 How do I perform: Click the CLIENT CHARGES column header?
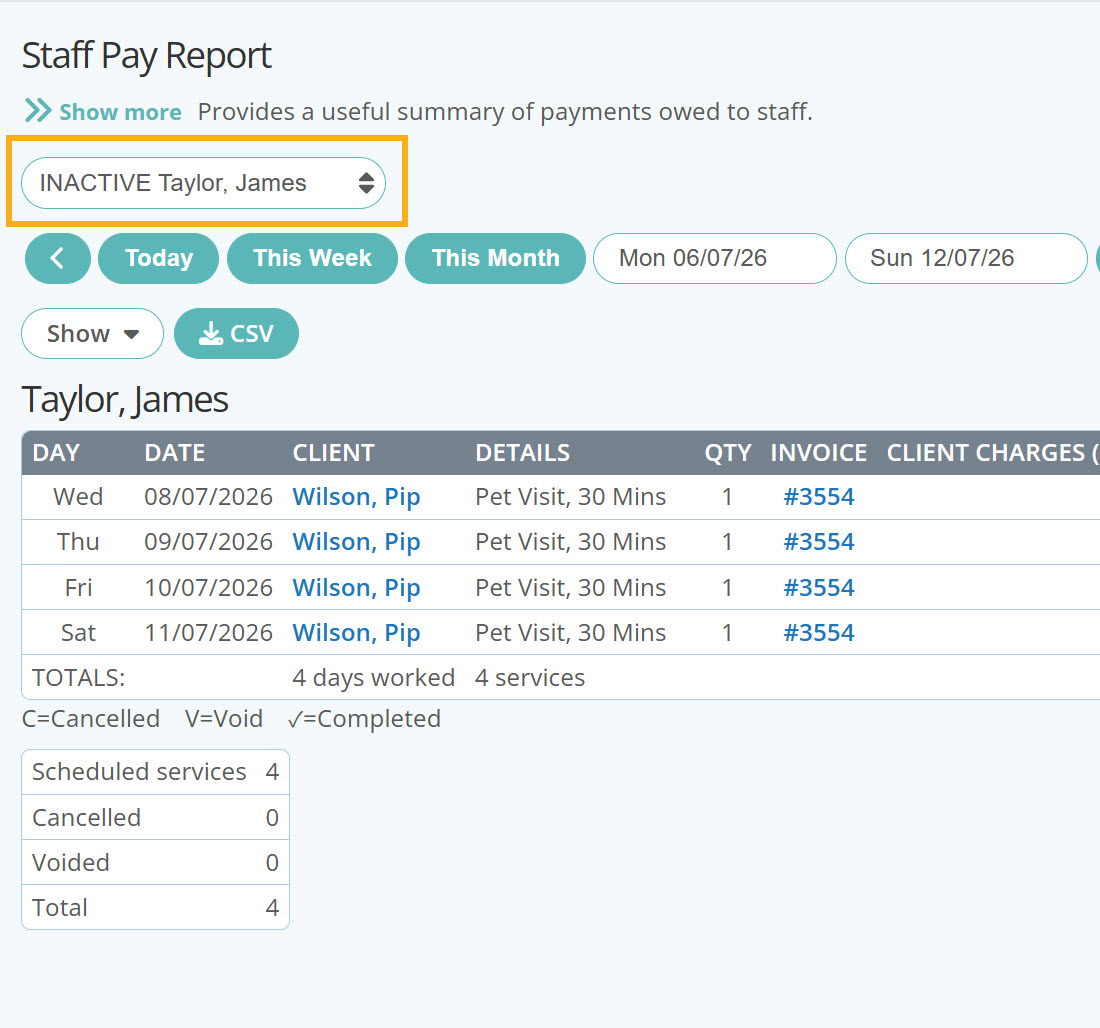click(x=993, y=453)
